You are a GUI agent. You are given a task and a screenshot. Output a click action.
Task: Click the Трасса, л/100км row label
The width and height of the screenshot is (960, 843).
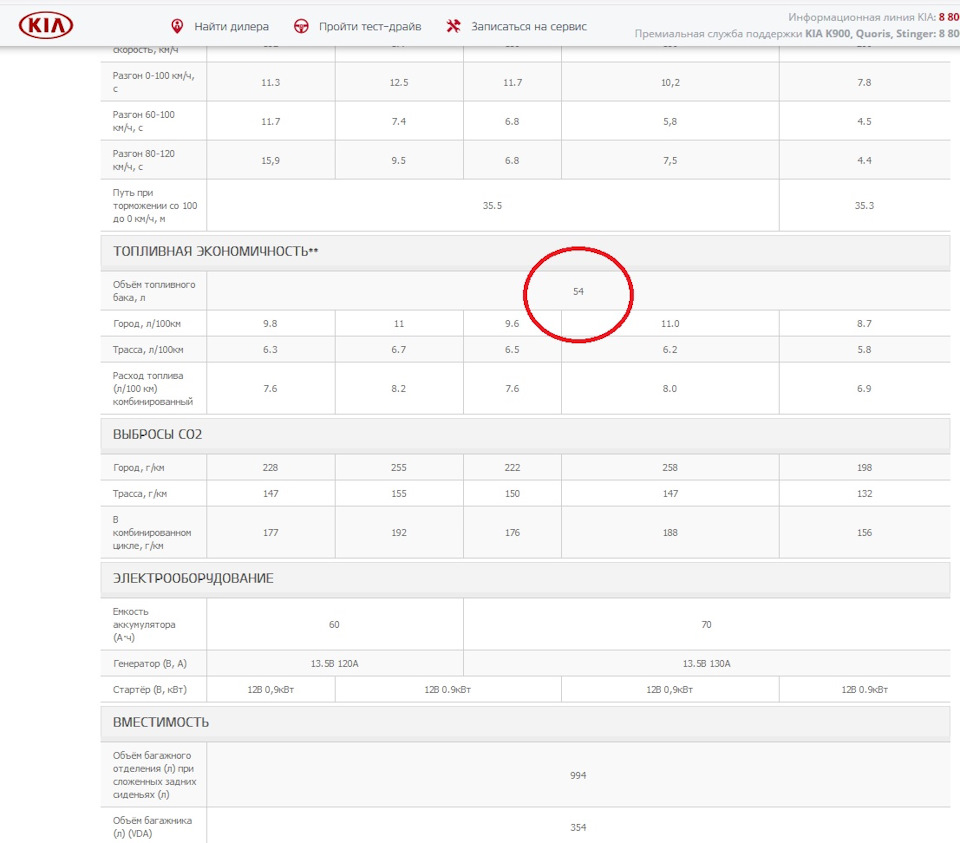(x=148, y=350)
